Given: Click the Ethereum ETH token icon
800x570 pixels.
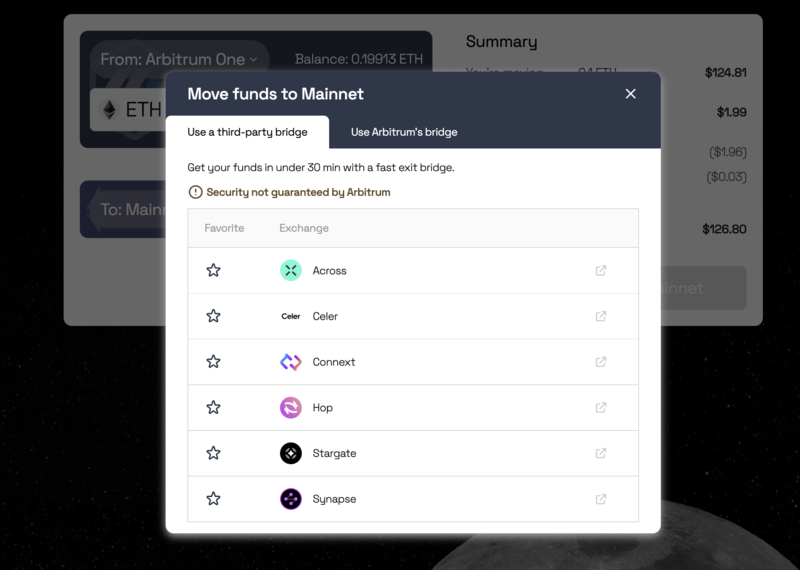Looking at the screenshot, I should [x=109, y=110].
